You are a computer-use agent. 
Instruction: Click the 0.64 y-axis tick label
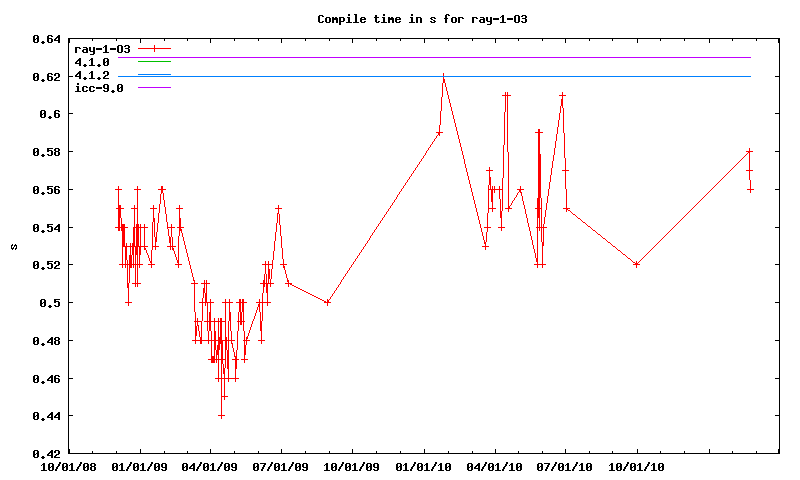(x=45, y=39)
